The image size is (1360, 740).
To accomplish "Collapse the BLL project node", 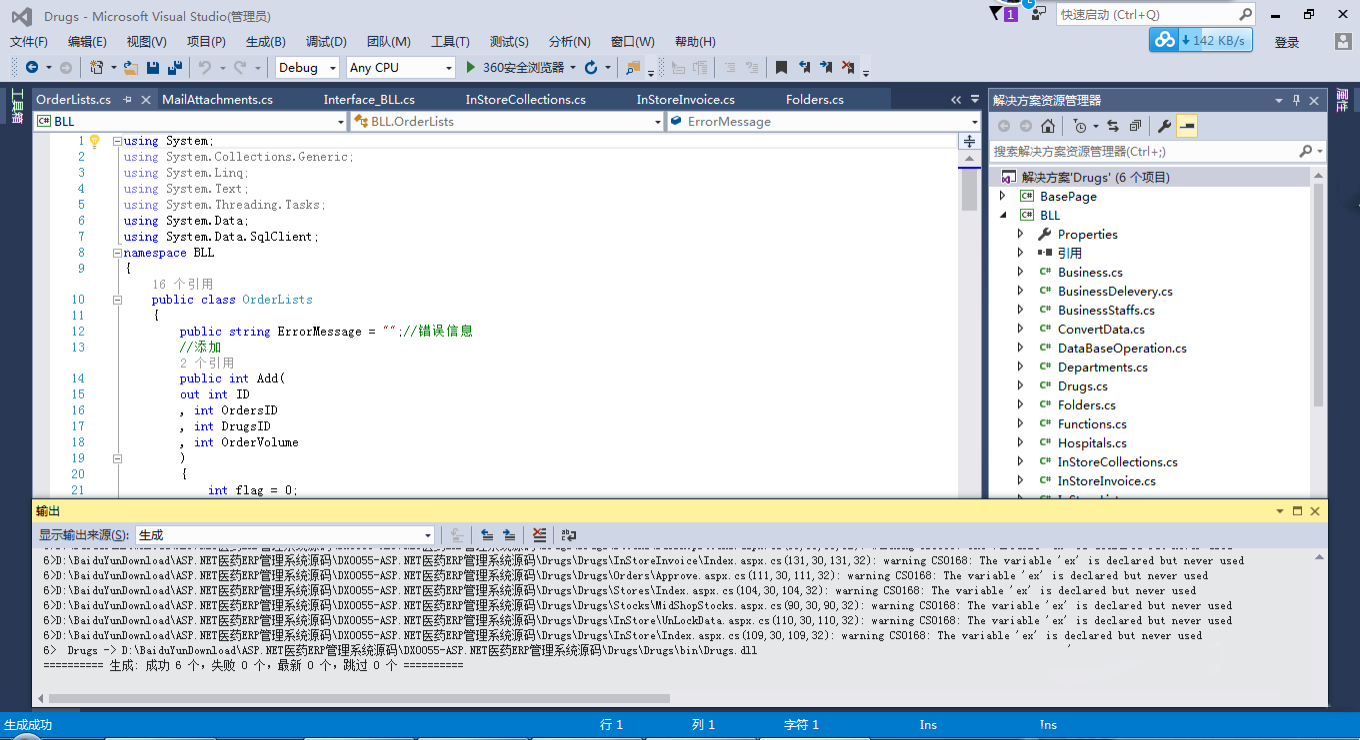I will click(x=1003, y=215).
